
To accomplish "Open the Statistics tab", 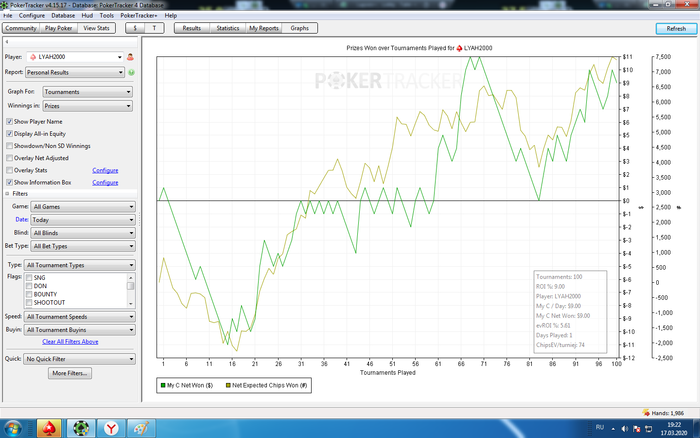I will 228,28.
